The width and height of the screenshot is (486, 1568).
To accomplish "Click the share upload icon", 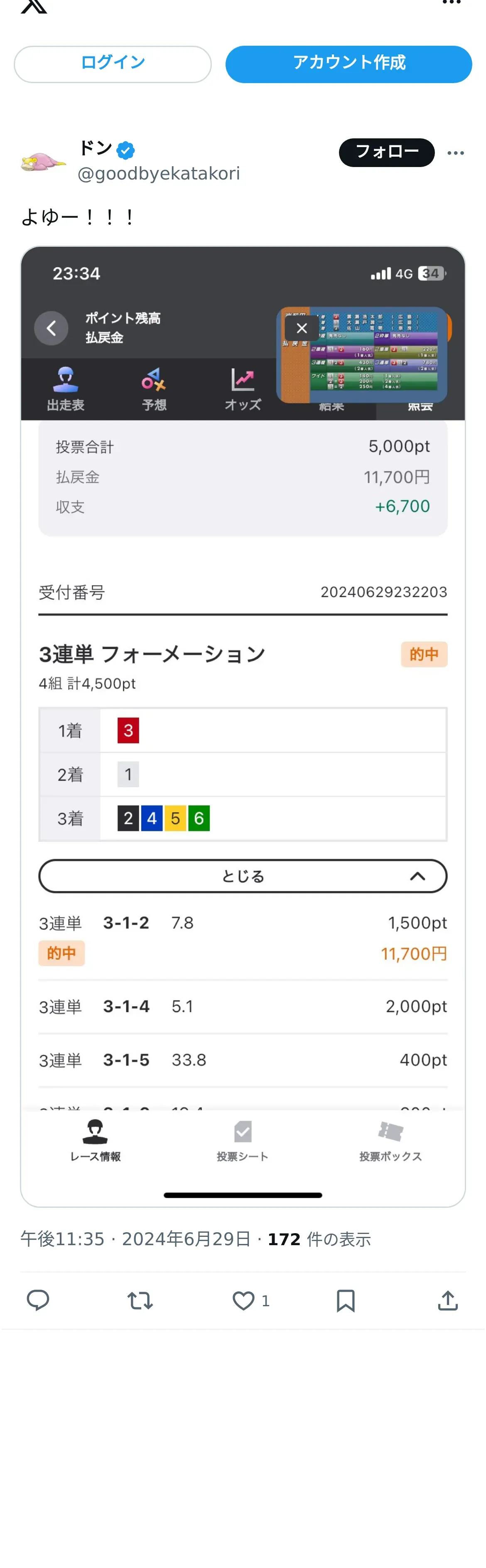I will 448,1300.
